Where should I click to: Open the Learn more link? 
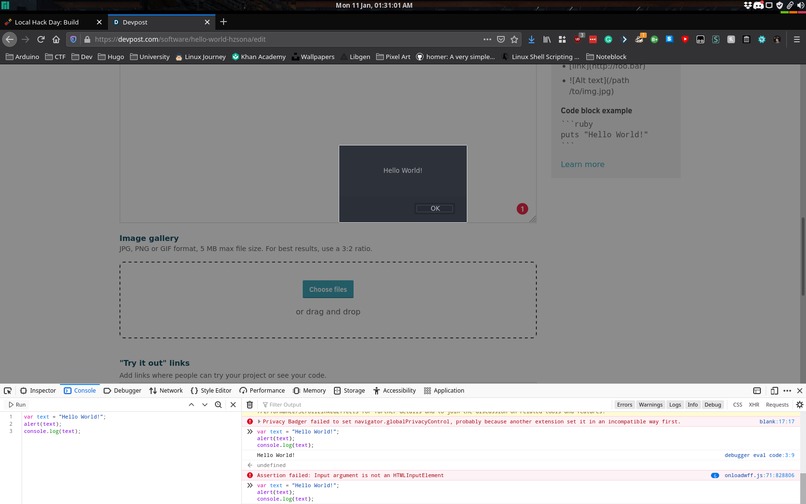click(582, 164)
